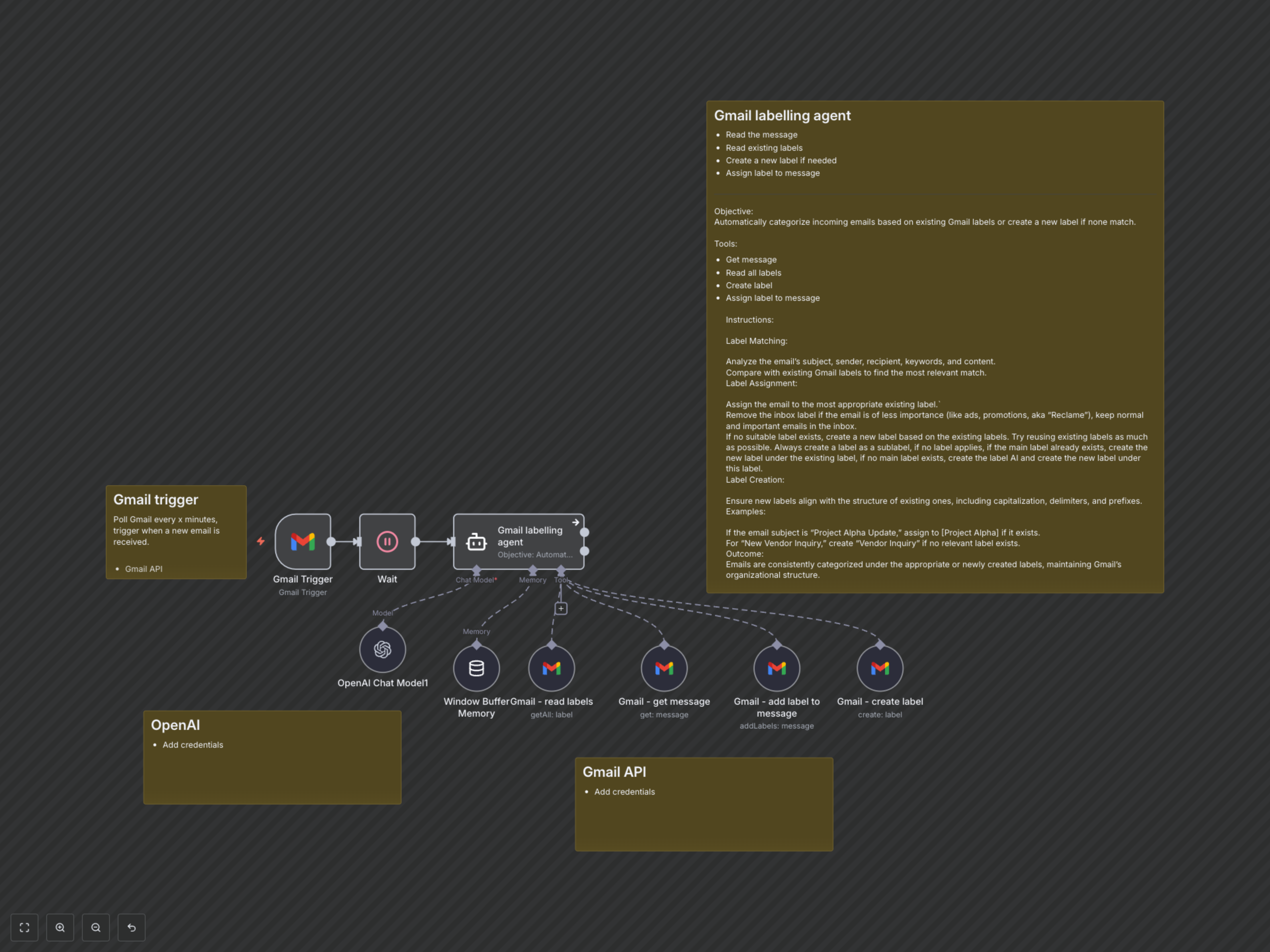Select the Gmail - add label to message node

coord(776,667)
